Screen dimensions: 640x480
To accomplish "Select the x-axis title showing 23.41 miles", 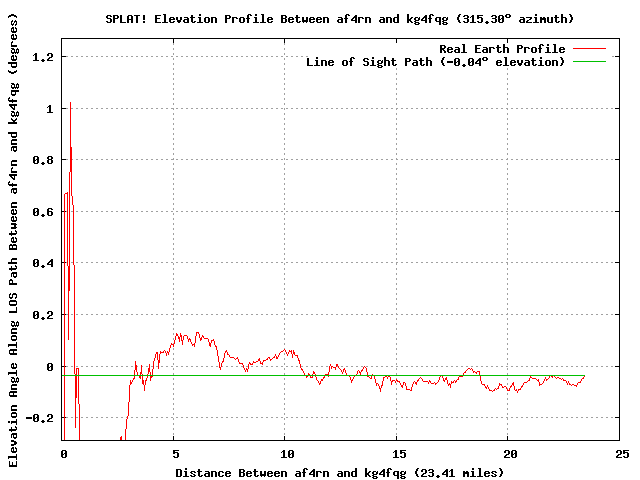I will click(x=340, y=473).
